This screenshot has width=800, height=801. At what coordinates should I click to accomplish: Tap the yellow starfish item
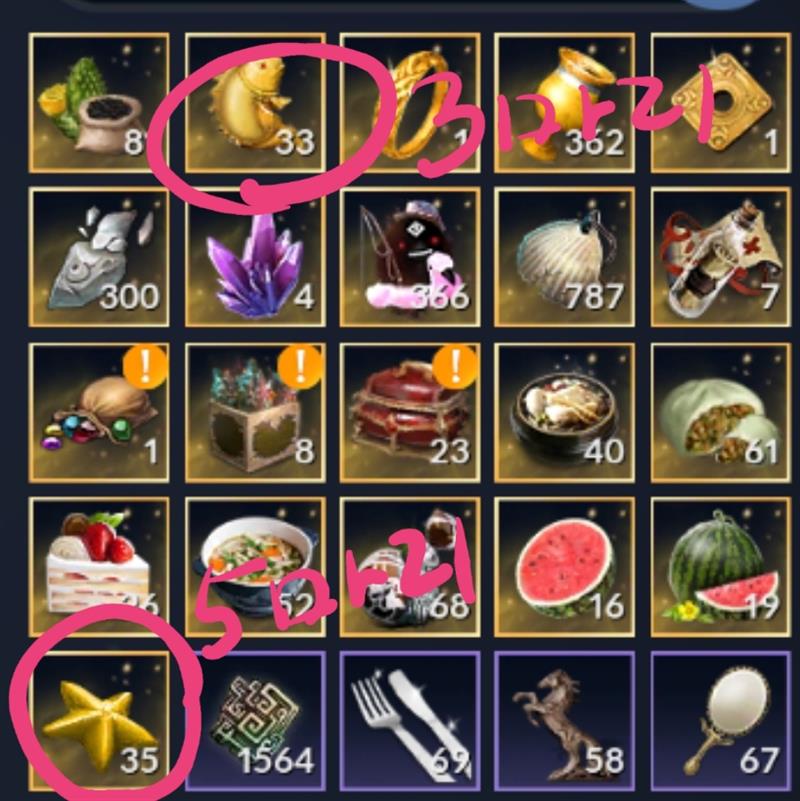[x=99, y=721]
